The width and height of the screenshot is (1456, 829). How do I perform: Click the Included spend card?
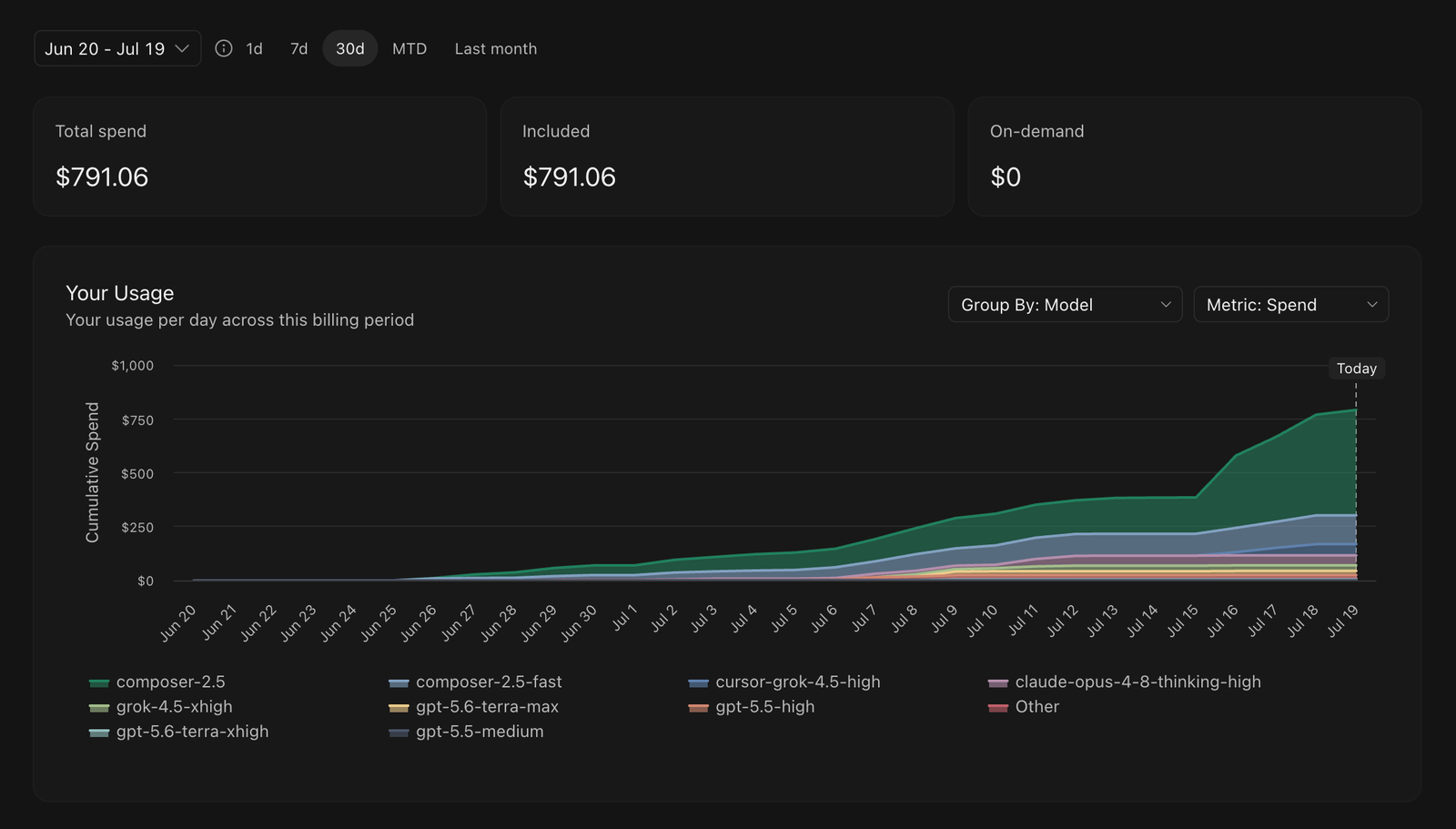pyautogui.click(x=727, y=157)
